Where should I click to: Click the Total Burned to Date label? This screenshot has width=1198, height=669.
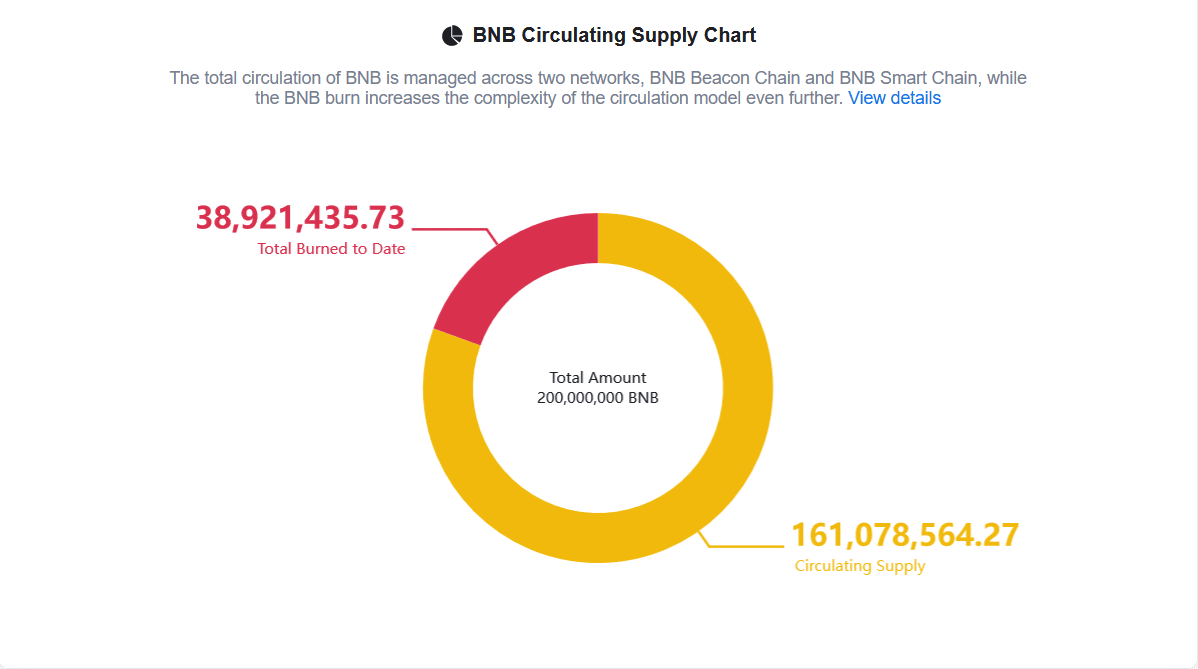[x=331, y=248]
